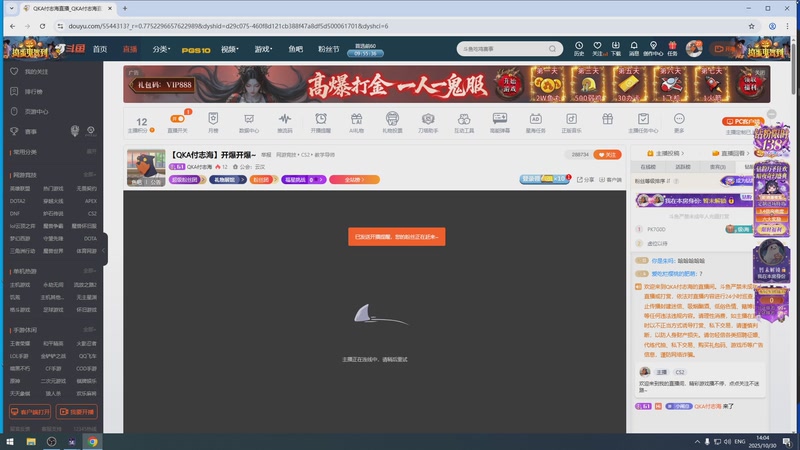
Task: Click the user avatar in header
Action: [694, 48]
